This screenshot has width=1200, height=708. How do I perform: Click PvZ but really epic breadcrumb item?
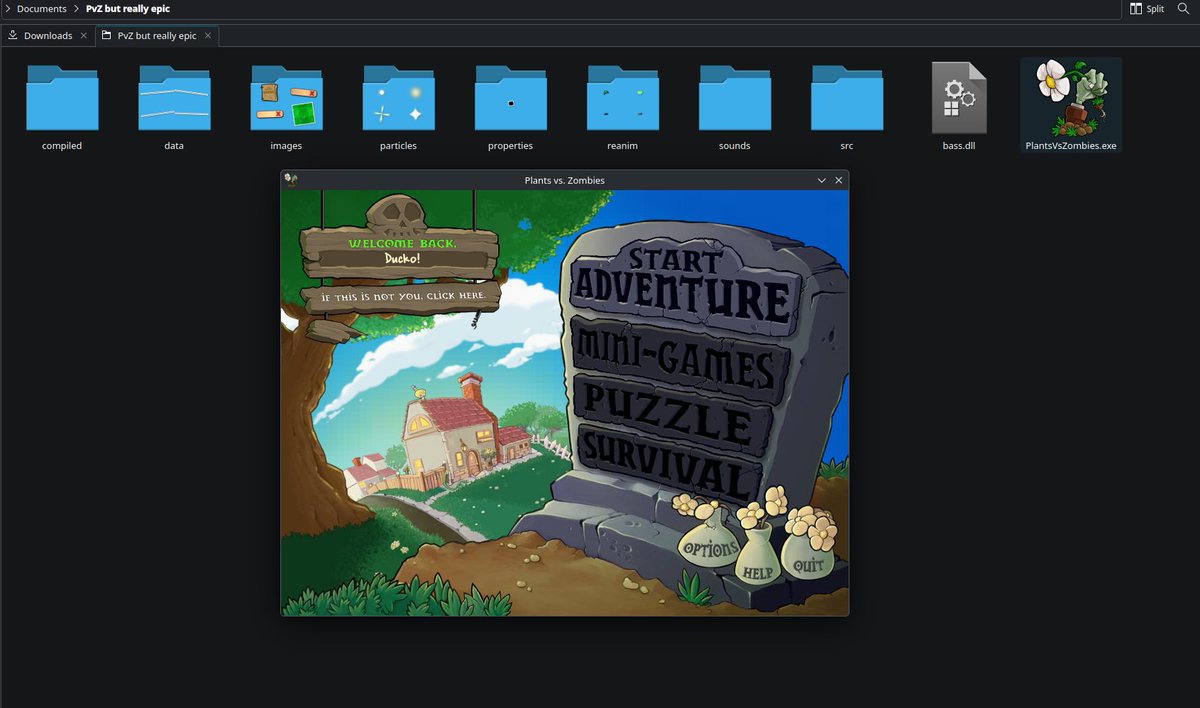(x=128, y=8)
